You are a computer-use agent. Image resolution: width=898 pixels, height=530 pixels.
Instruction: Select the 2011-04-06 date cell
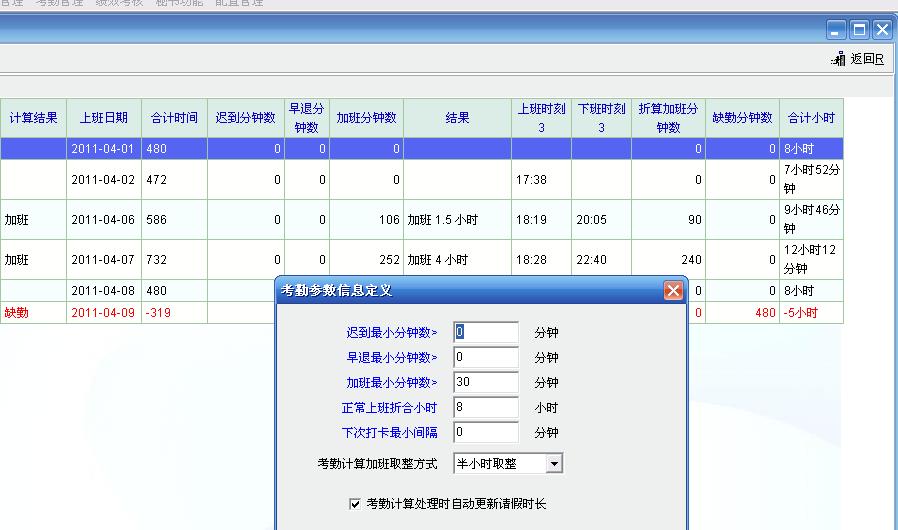point(104,220)
